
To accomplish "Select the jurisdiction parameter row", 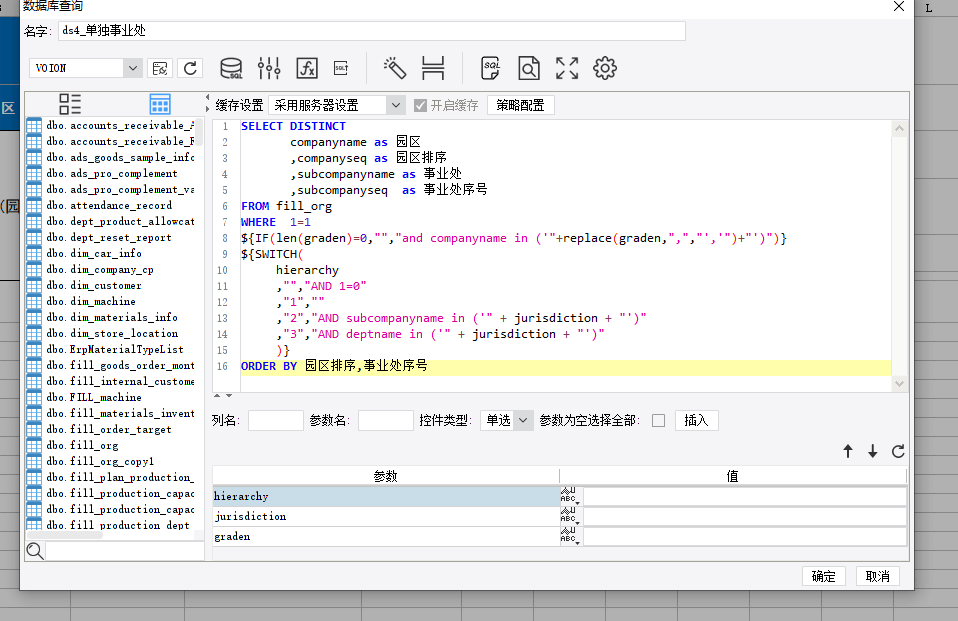I will (x=386, y=516).
